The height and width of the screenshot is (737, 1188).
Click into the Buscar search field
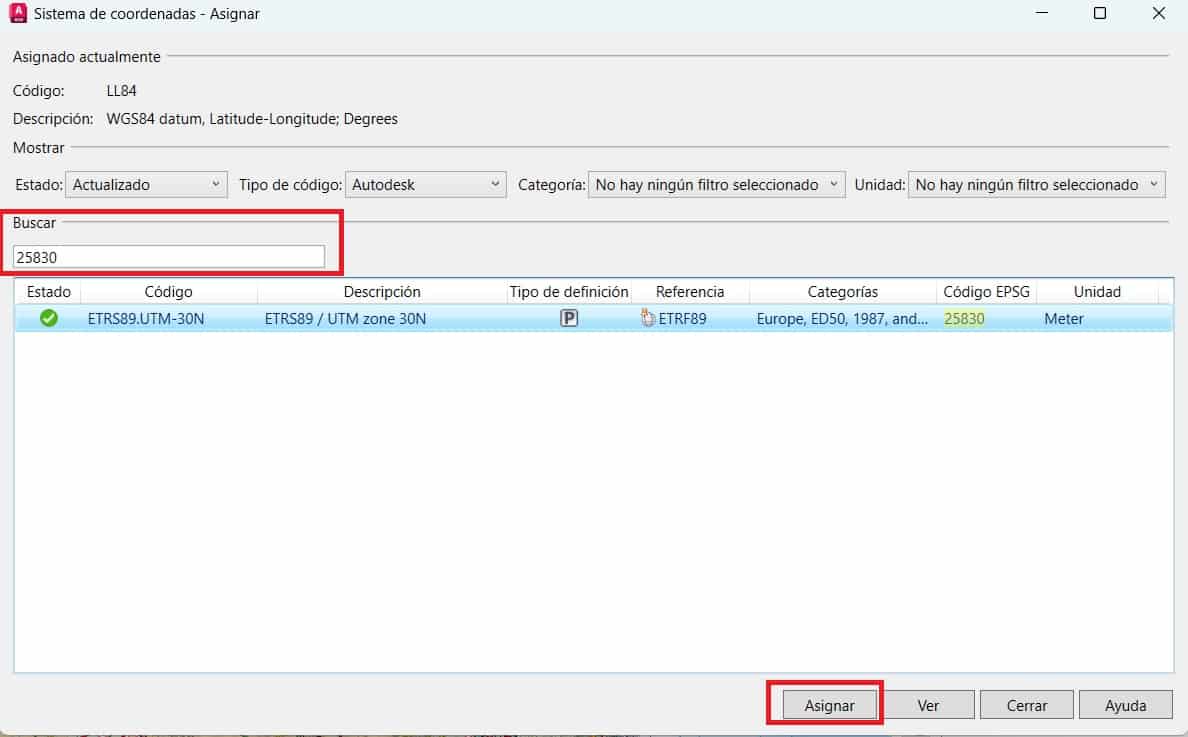pos(168,257)
